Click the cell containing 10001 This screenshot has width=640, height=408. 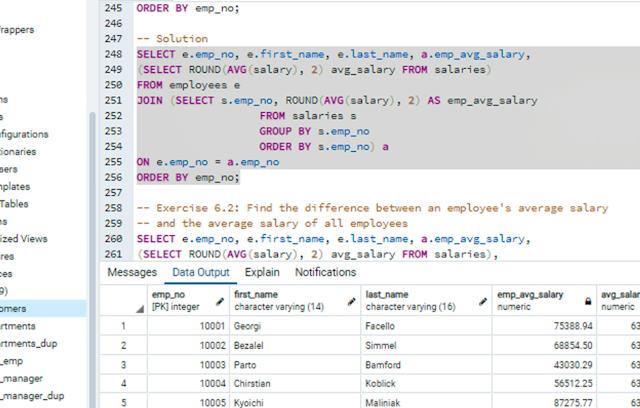point(189,326)
